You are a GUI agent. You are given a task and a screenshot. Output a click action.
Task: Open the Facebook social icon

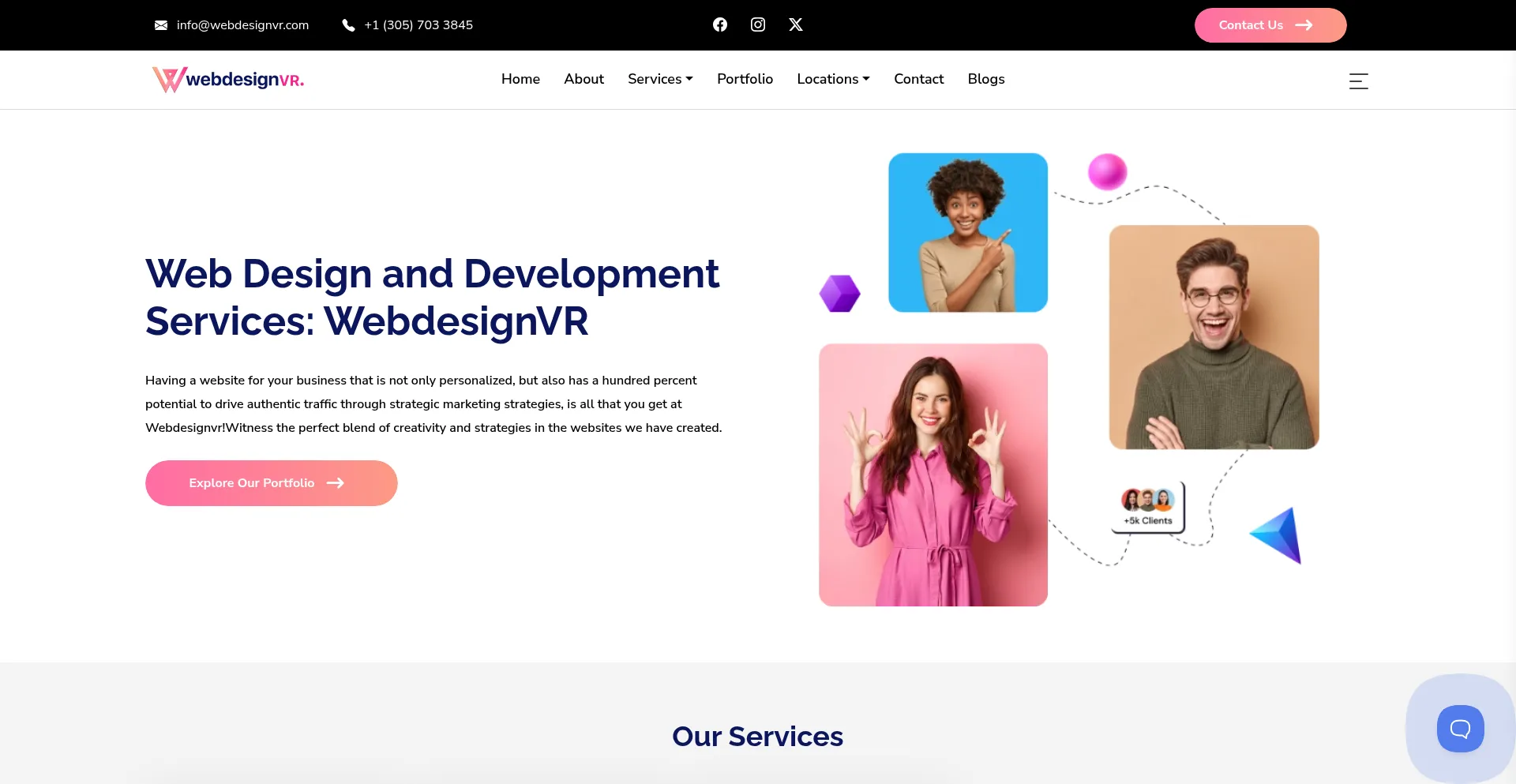pyautogui.click(x=719, y=24)
